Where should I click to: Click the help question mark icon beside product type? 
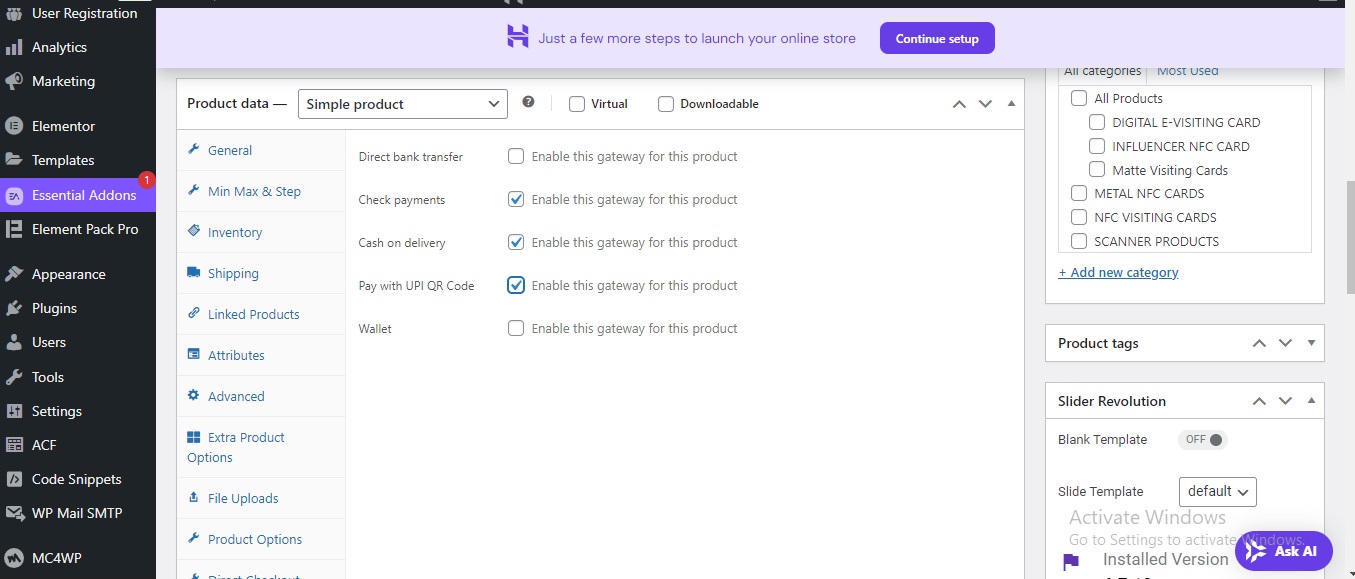tap(528, 102)
